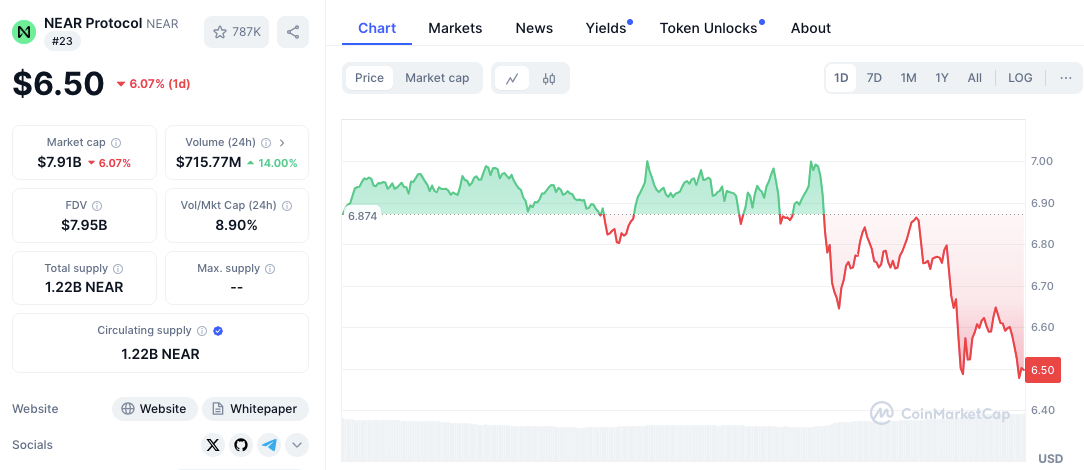Screen dimensions: 1084x470
Task: Enable LOG scale on chart
Action: pos(1020,78)
